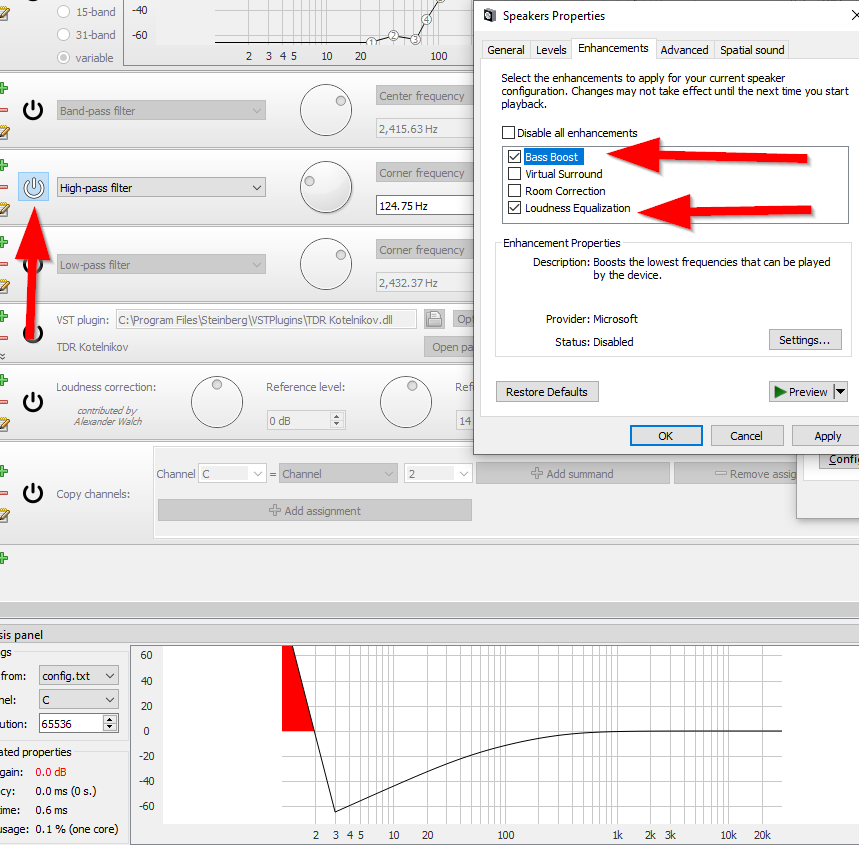The height and width of the screenshot is (845, 859).
Task: Click notepad edit icon in Low-pass filter row
Action: coord(4,286)
